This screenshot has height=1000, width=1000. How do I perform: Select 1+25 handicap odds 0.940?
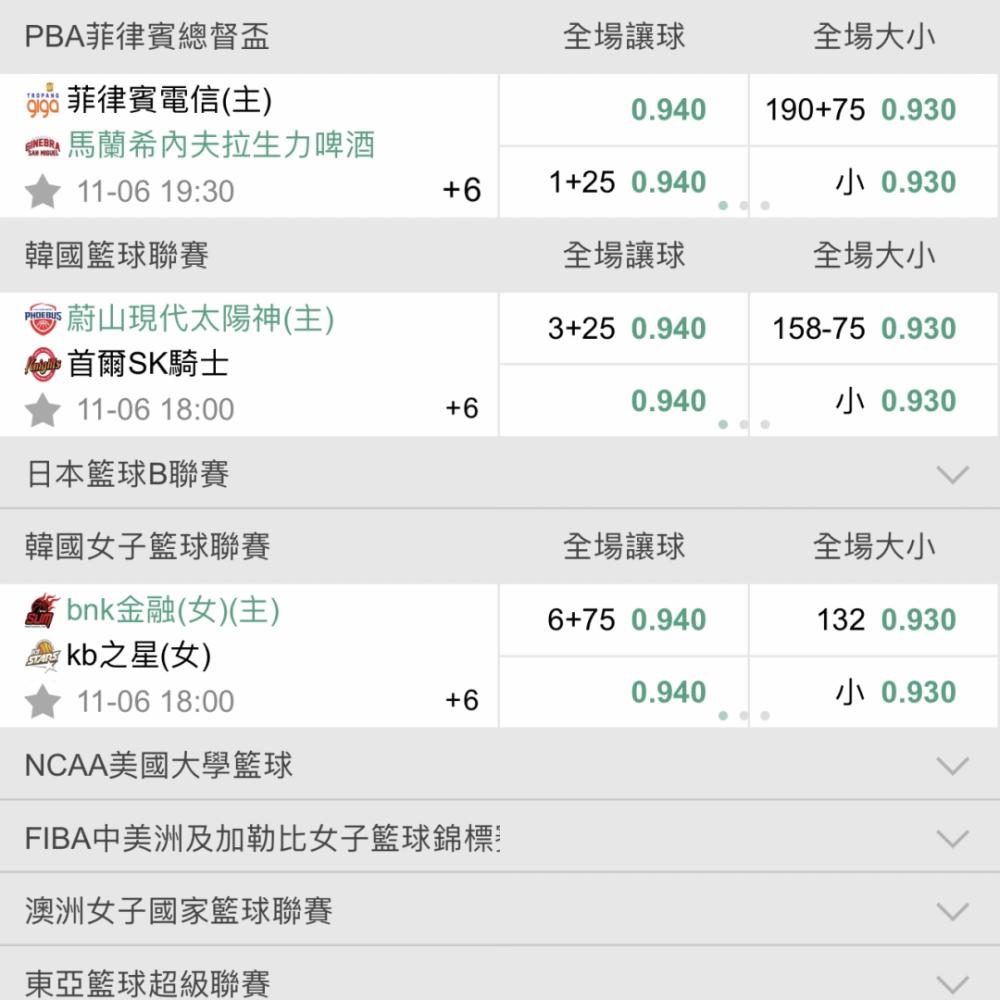[x=623, y=182]
